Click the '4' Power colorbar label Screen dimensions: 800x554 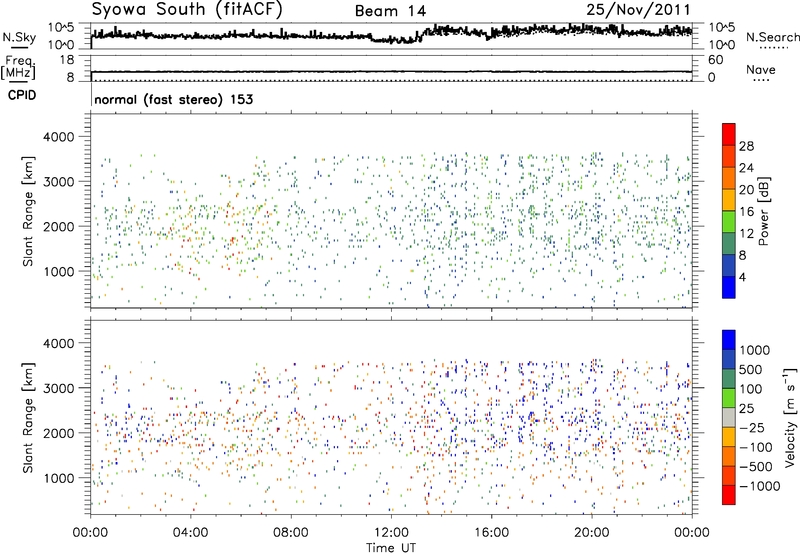pyautogui.click(x=742, y=277)
